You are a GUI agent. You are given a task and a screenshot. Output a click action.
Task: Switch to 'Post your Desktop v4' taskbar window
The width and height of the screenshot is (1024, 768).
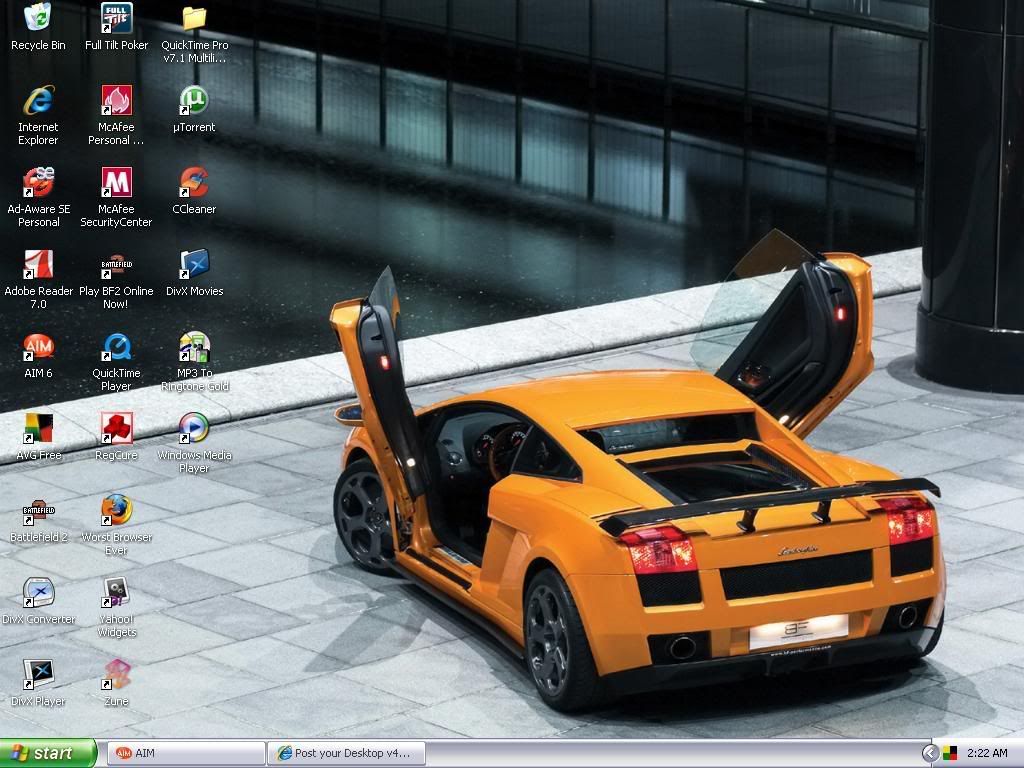click(346, 753)
